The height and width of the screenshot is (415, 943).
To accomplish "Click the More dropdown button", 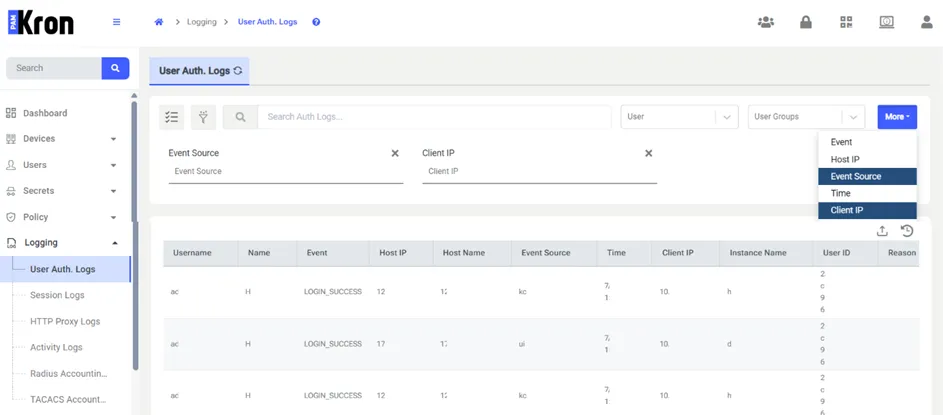I will [x=897, y=117].
